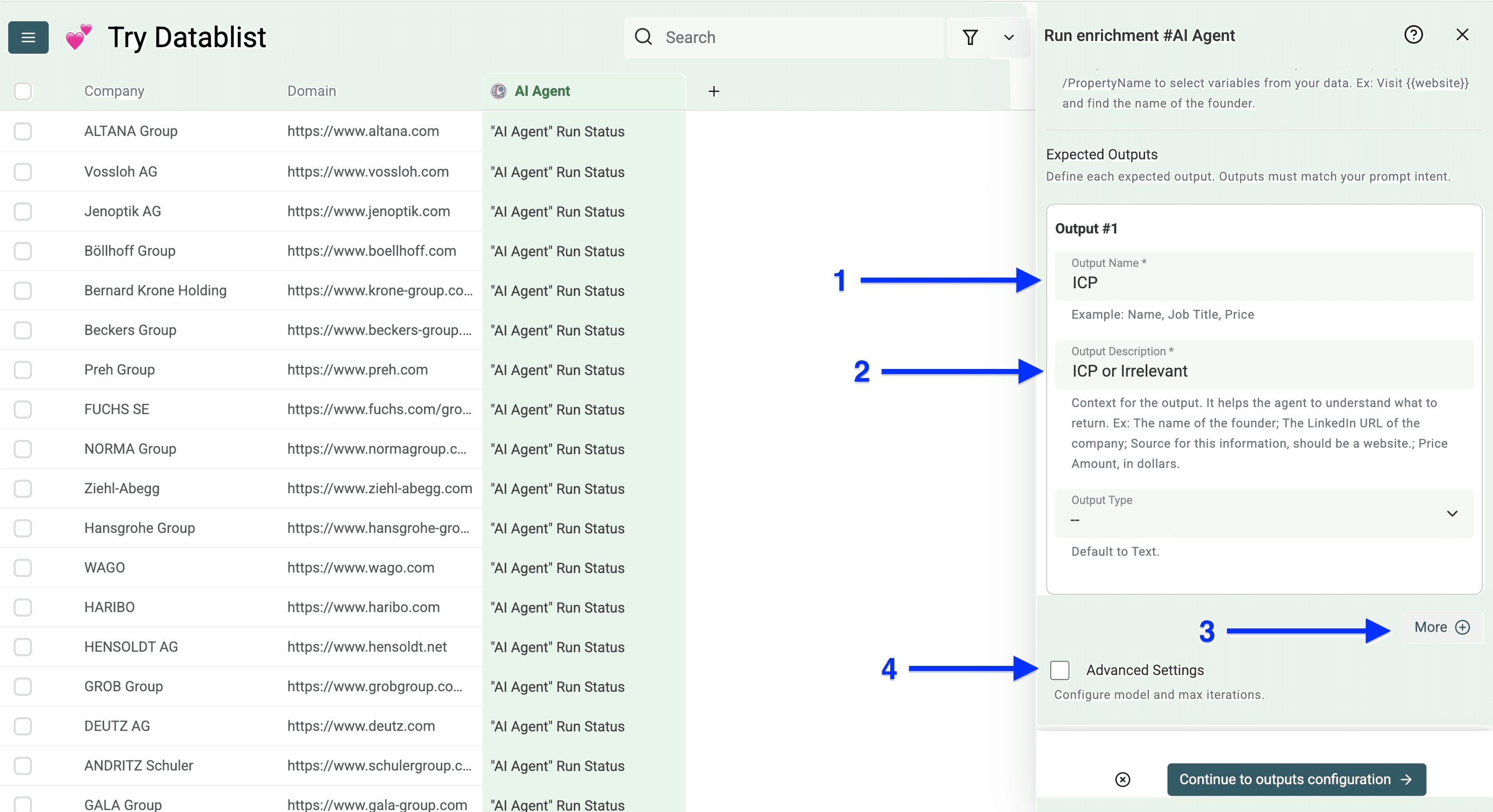Check the WAGO row checkbox

click(23, 567)
